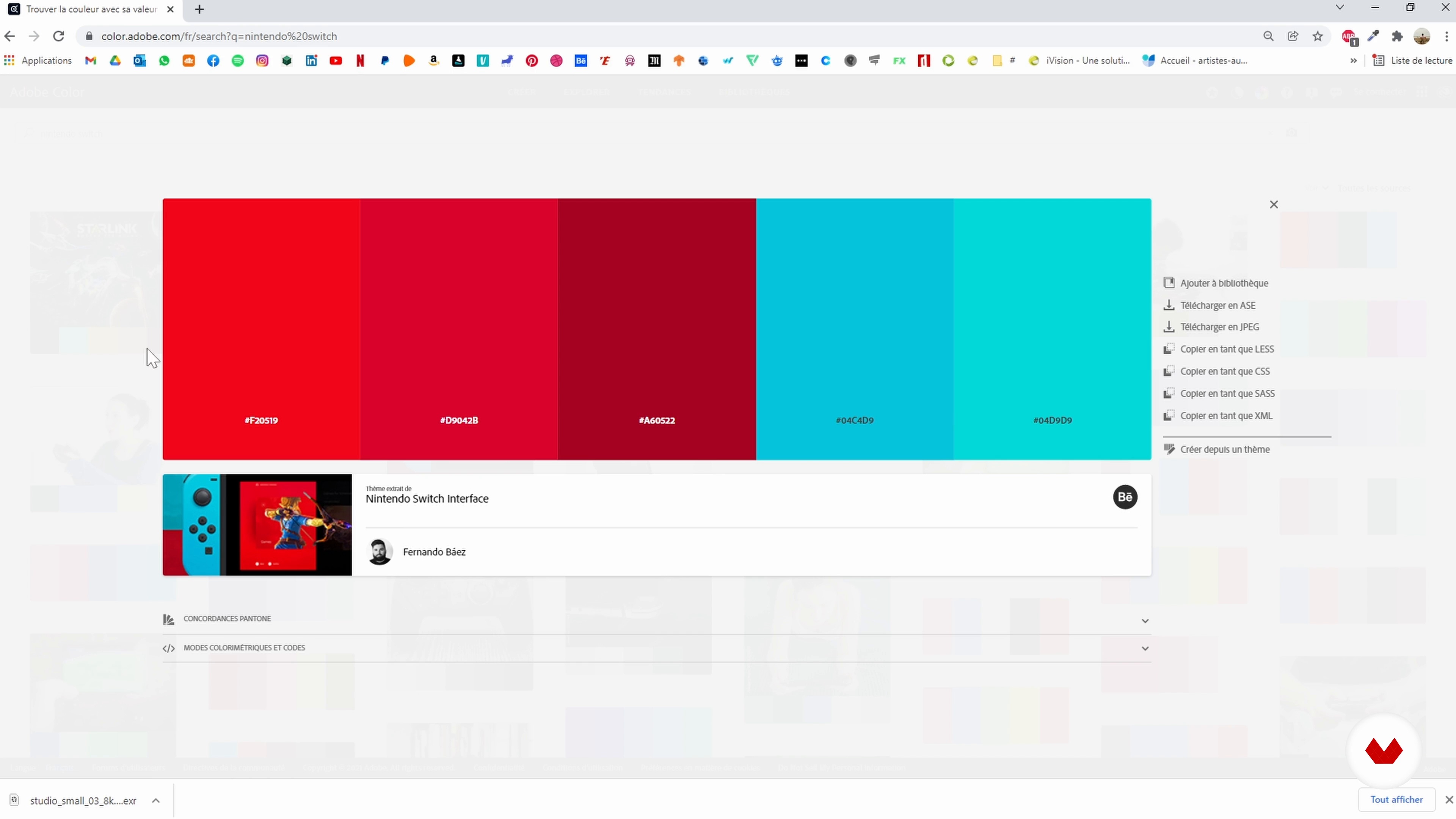Open the studio_small_03_8k exr download options
The image size is (1456, 819).
pos(156,800)
